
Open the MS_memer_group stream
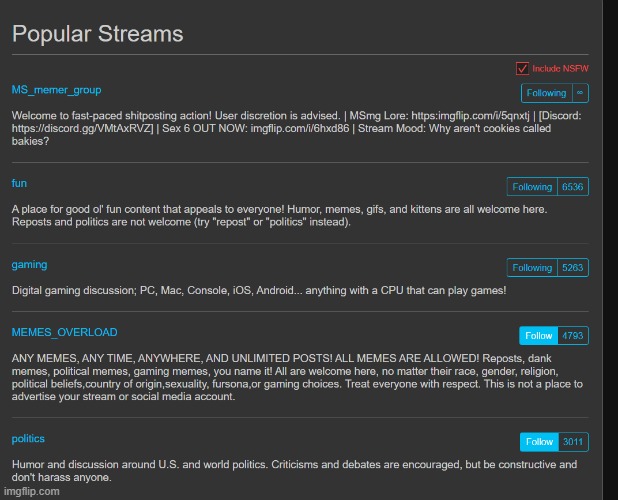(56, 90)
